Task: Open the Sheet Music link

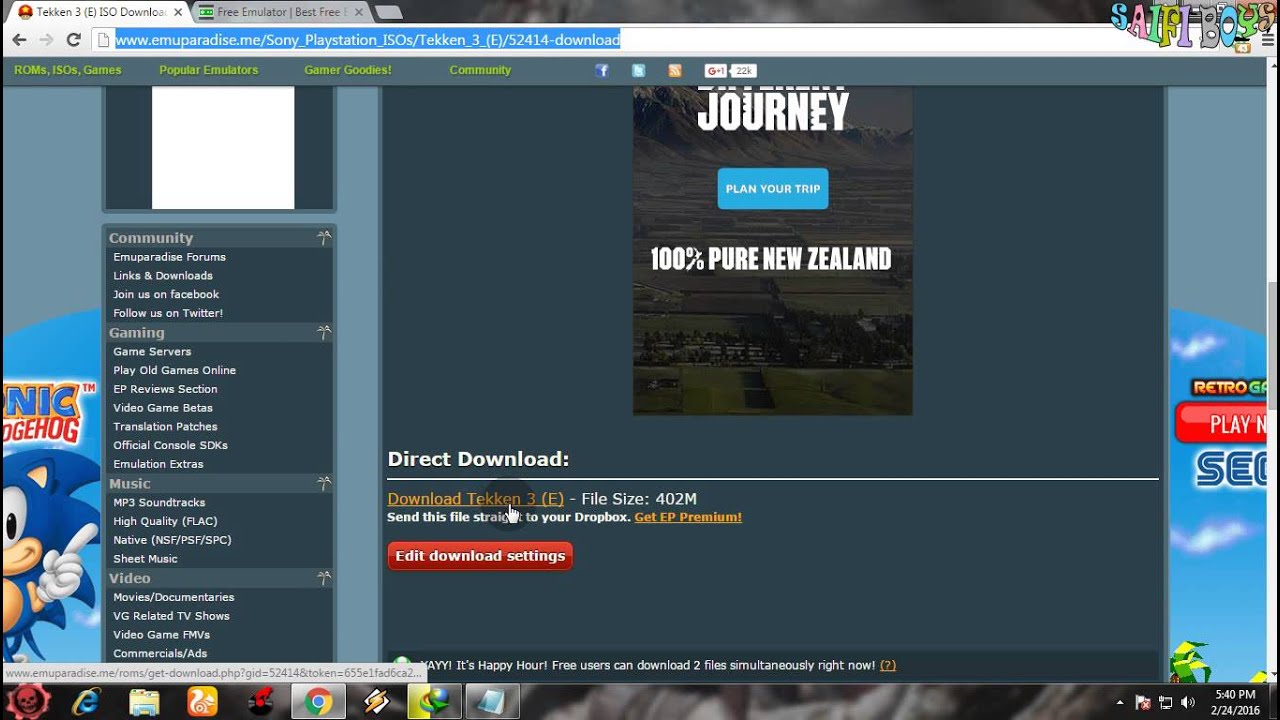Action: (145, 559)
